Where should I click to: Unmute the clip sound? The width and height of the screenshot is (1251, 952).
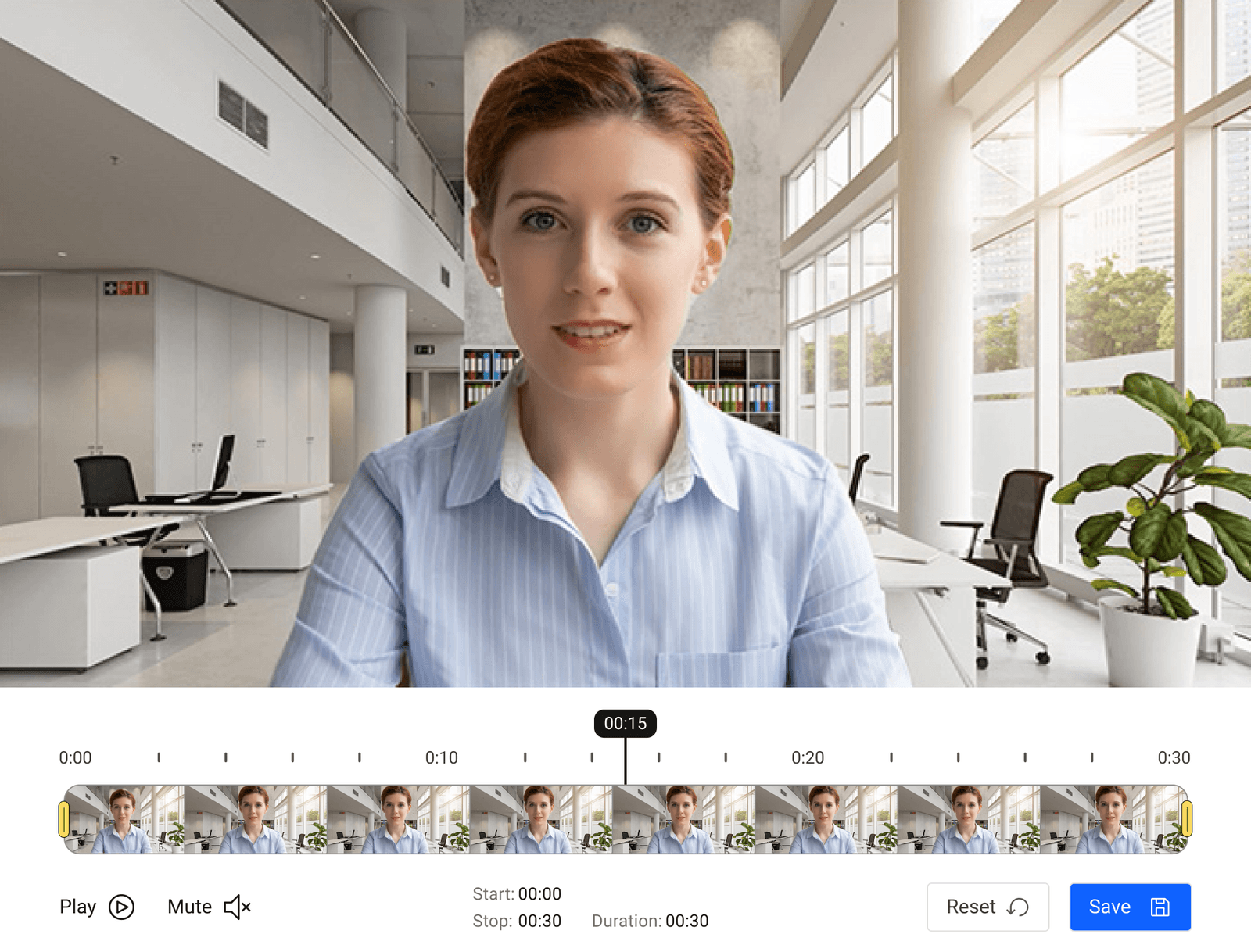click(x=211, y=907)
